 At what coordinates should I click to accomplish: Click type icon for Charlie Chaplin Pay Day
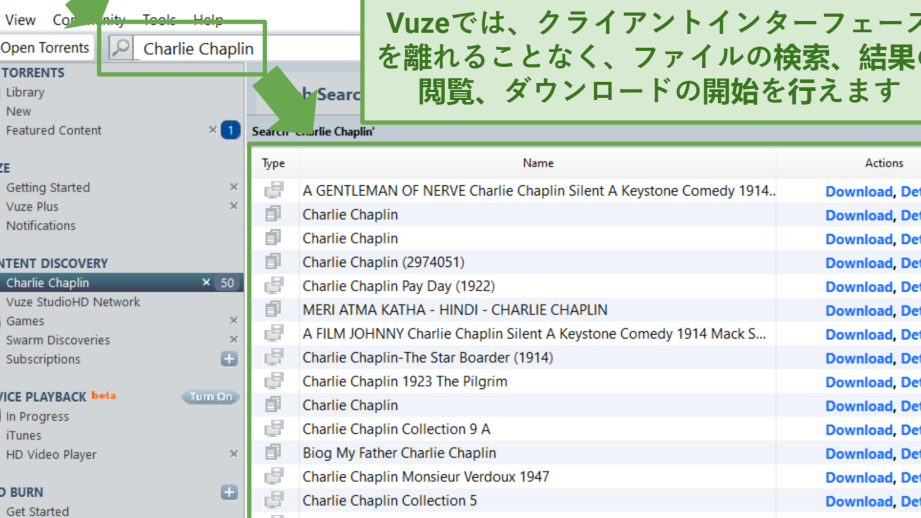click(273, 286)
